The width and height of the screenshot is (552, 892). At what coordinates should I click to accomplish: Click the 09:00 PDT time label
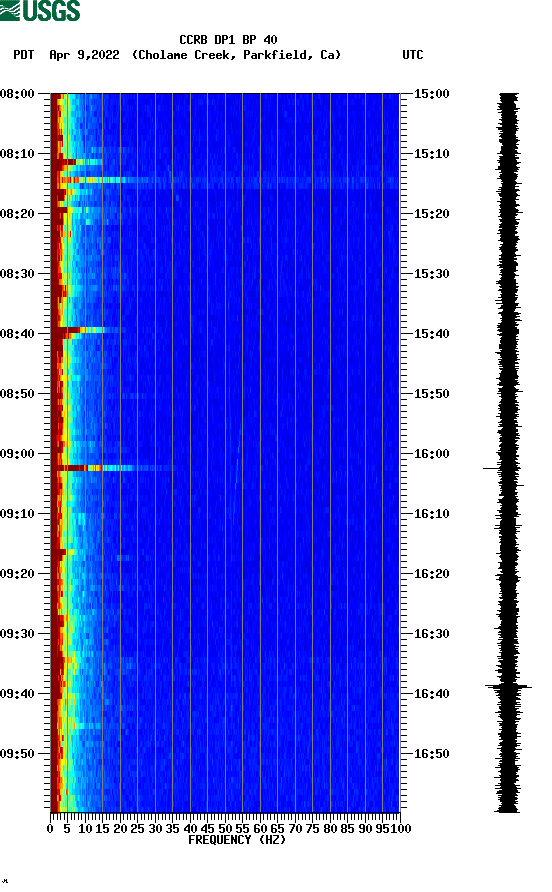tap(18, 453)
